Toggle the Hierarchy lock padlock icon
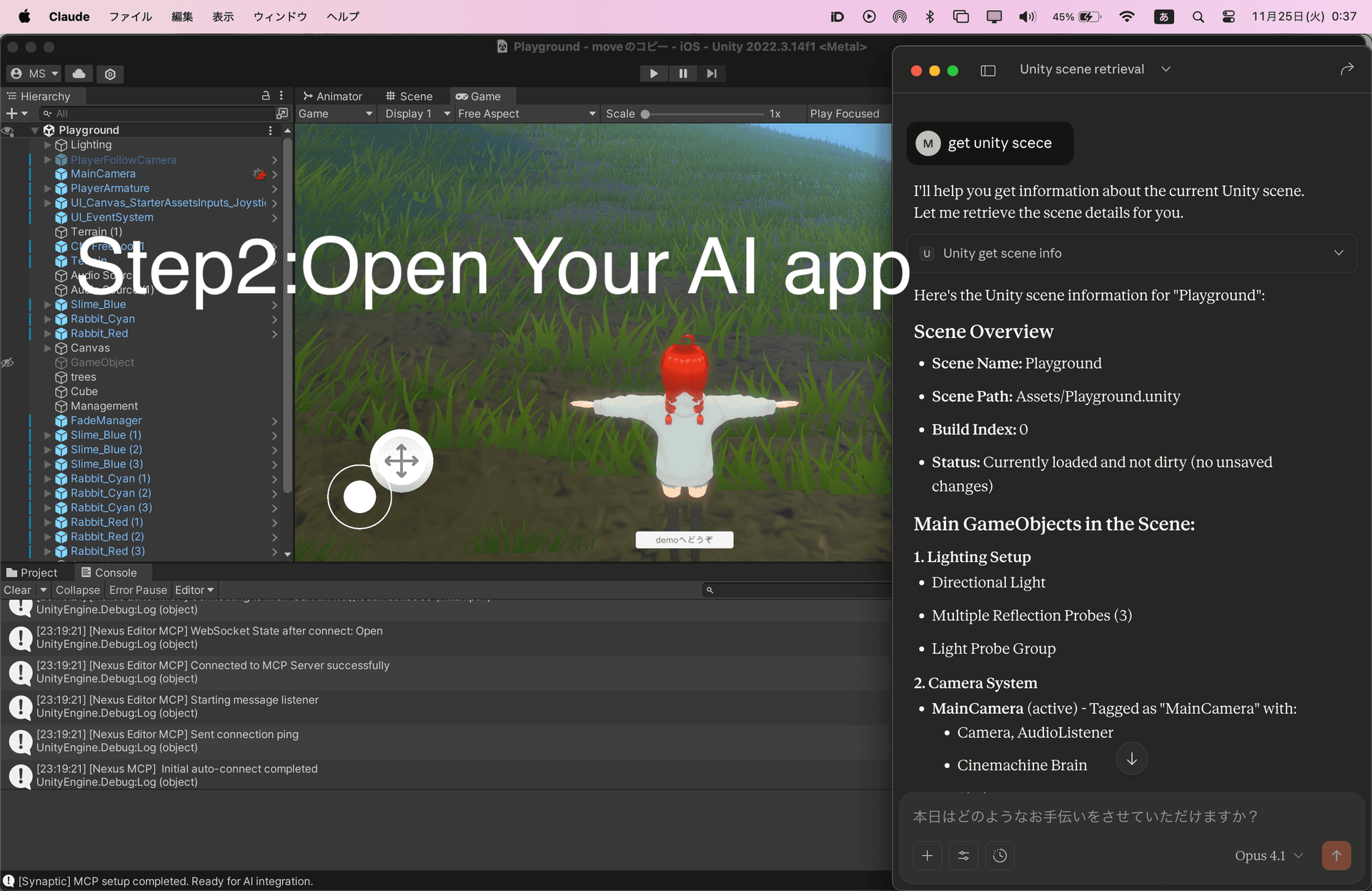This screenshot has width=1372, height=891. pos(265,95)
